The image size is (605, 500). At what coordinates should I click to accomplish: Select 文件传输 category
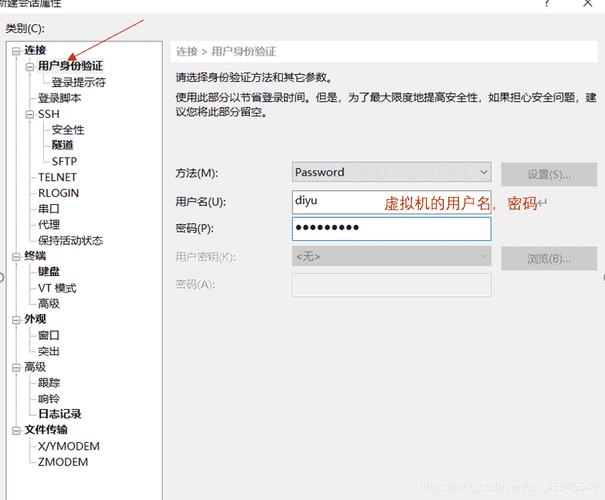[46, 430]
